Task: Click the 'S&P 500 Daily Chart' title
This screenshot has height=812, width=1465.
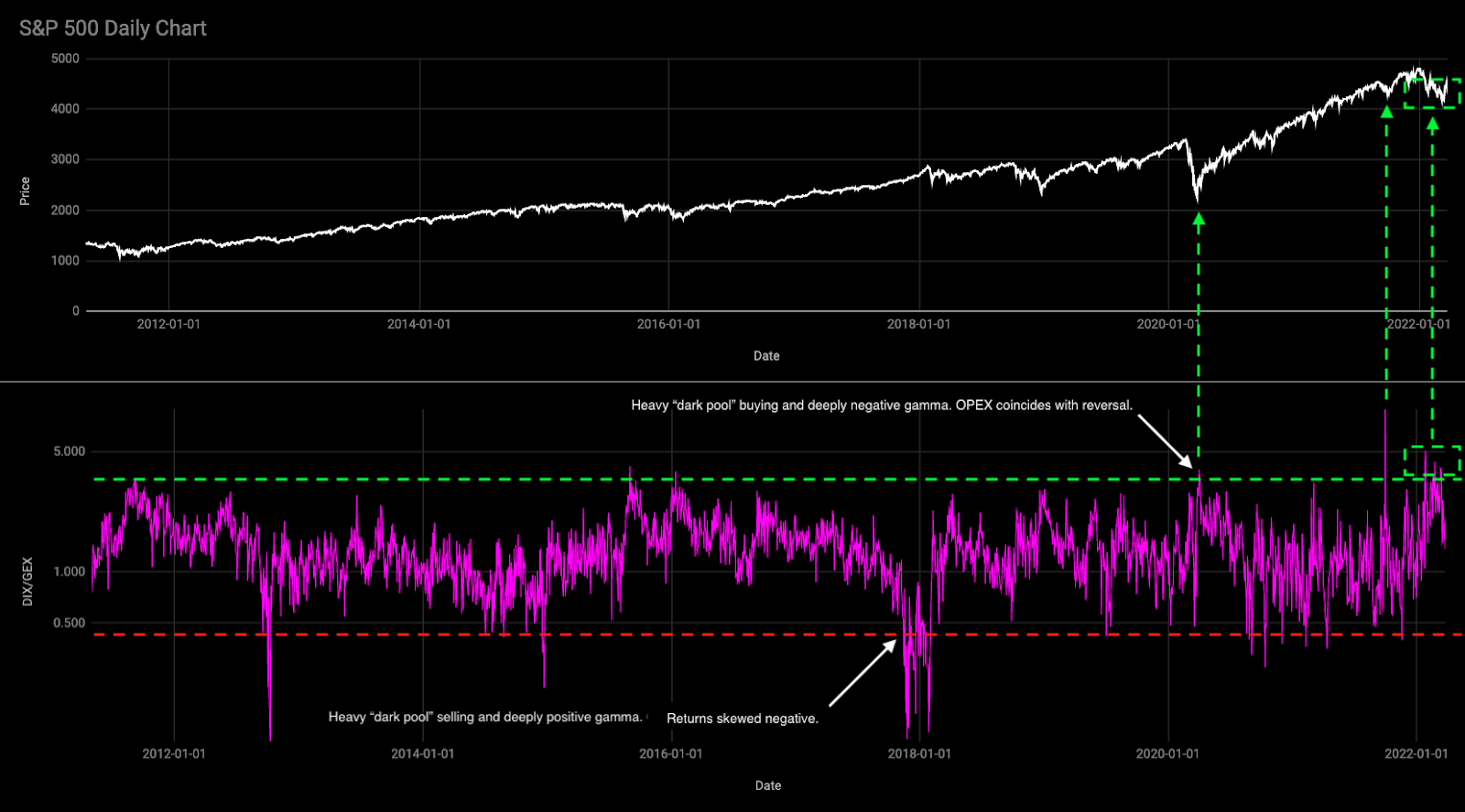Action: (x=113, y=28)
